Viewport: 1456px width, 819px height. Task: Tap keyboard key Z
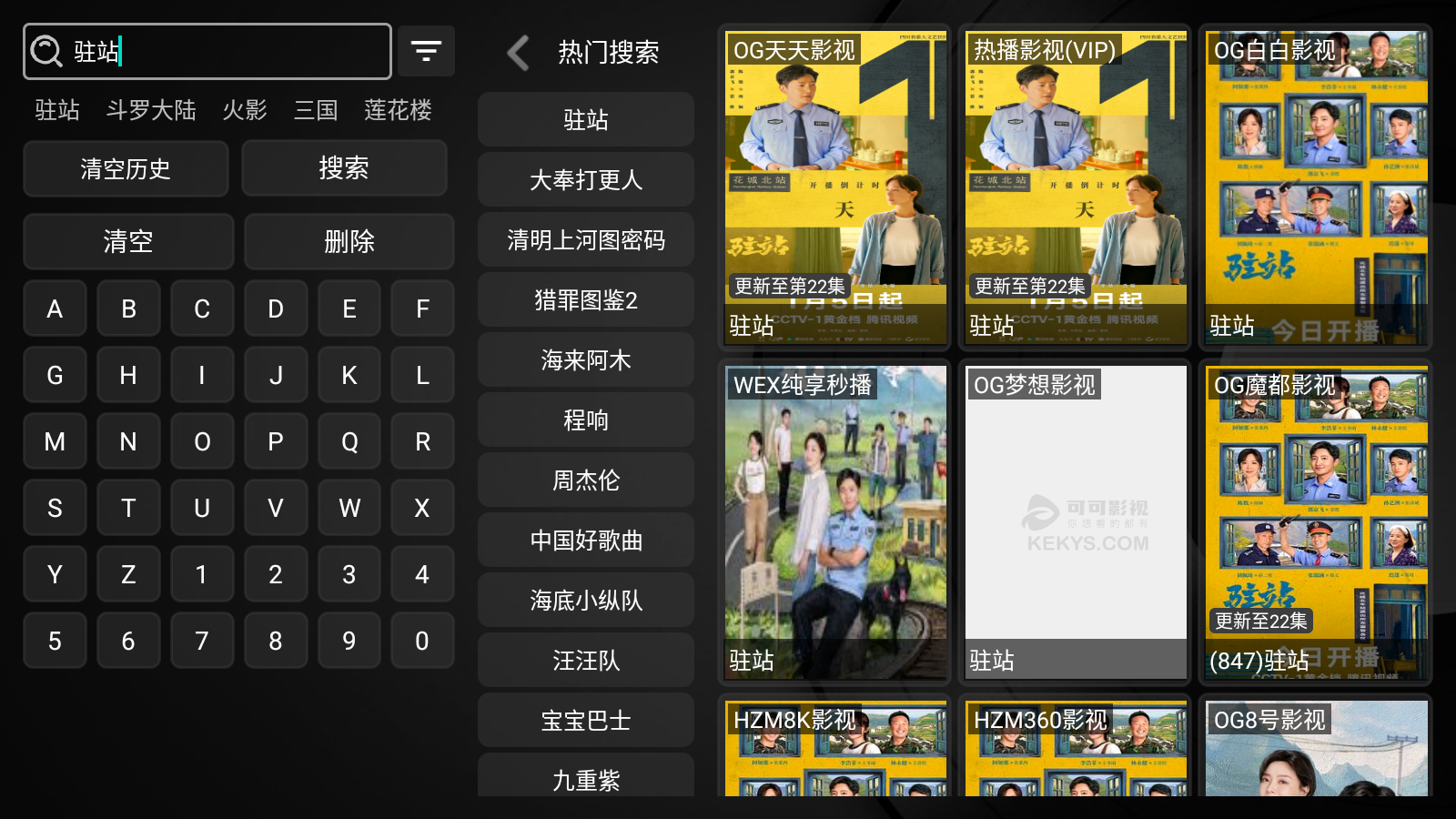tap(128, 574)
